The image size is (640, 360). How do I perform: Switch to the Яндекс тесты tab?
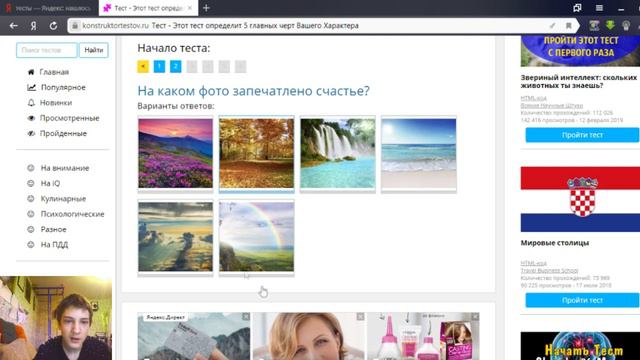[x=49, y=8]
